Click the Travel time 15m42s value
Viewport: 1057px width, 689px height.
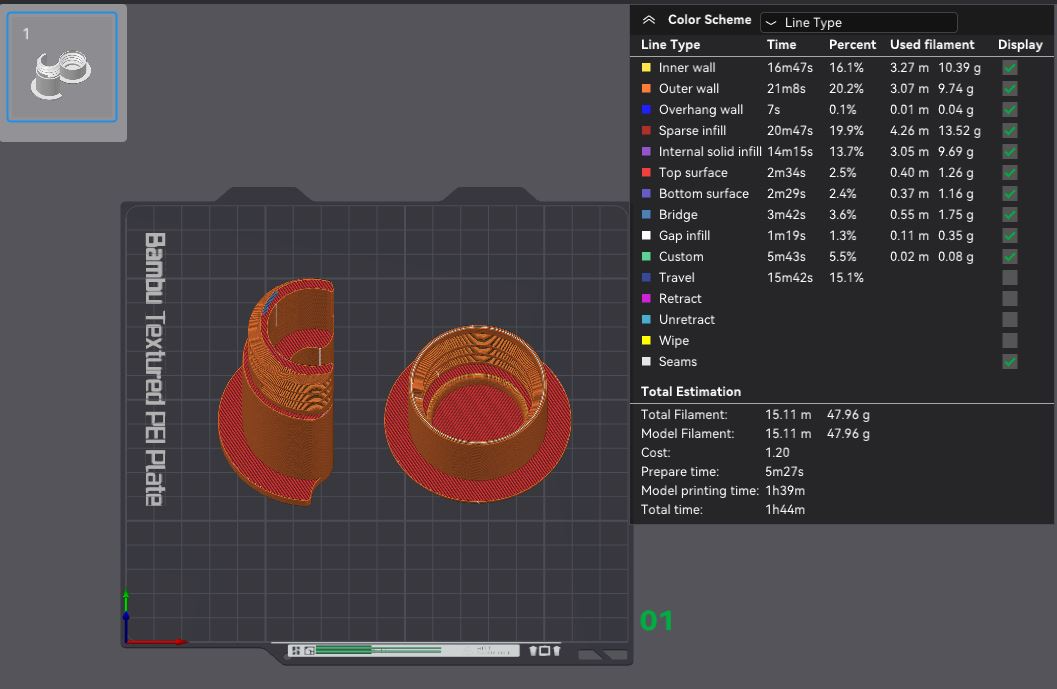coord(789,277)
